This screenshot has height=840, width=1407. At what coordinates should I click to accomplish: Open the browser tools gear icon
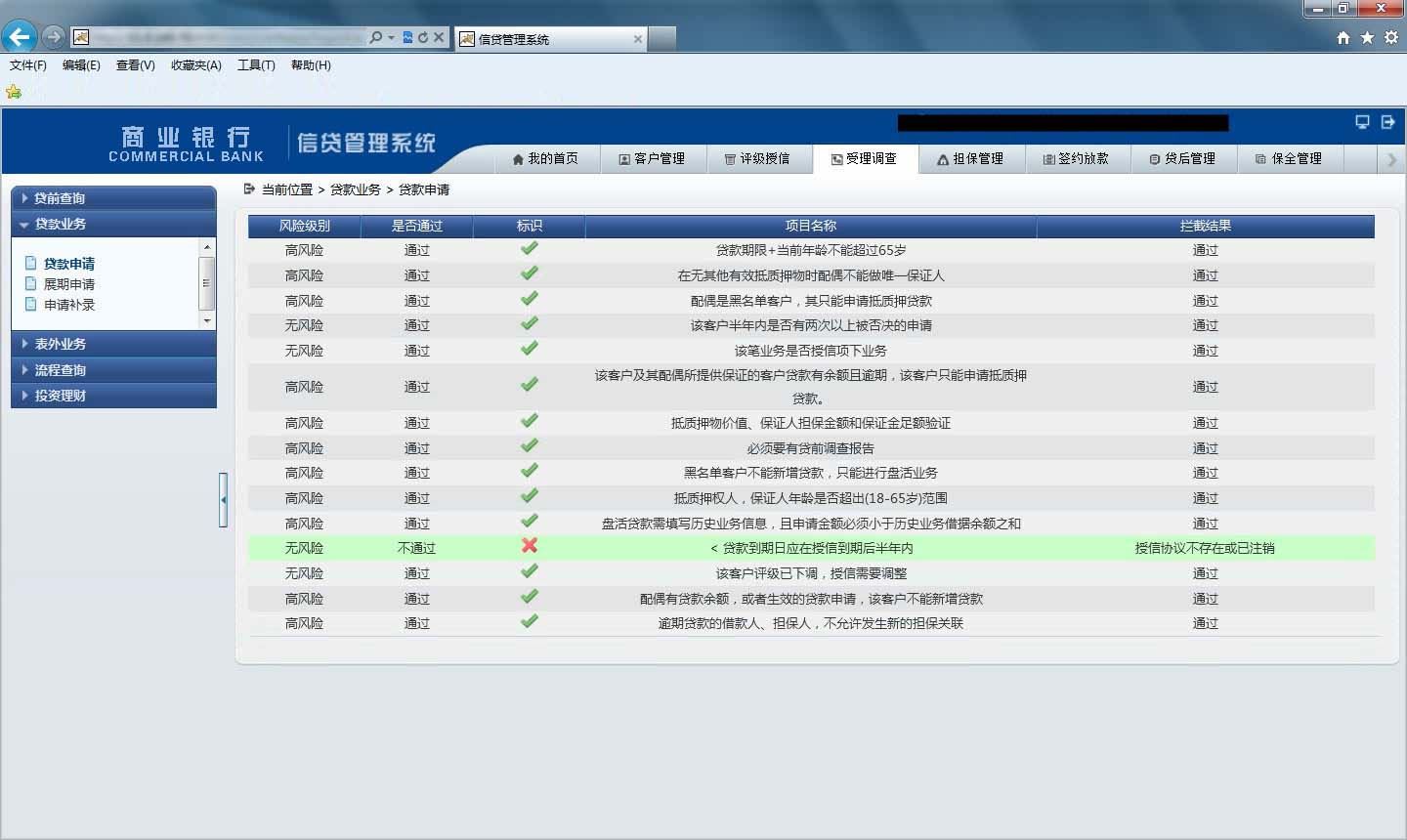coord(1391,37)
